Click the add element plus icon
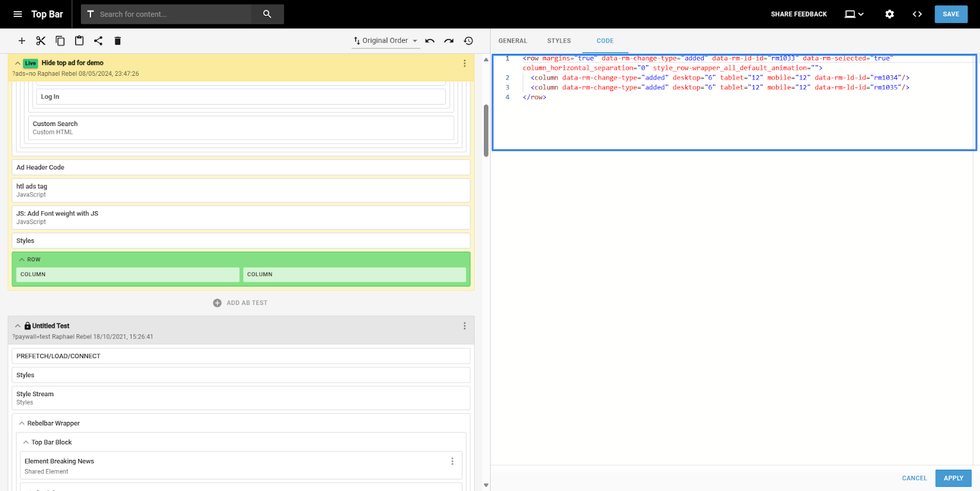This screenshot has width=980, height=491. pos(21,41)
